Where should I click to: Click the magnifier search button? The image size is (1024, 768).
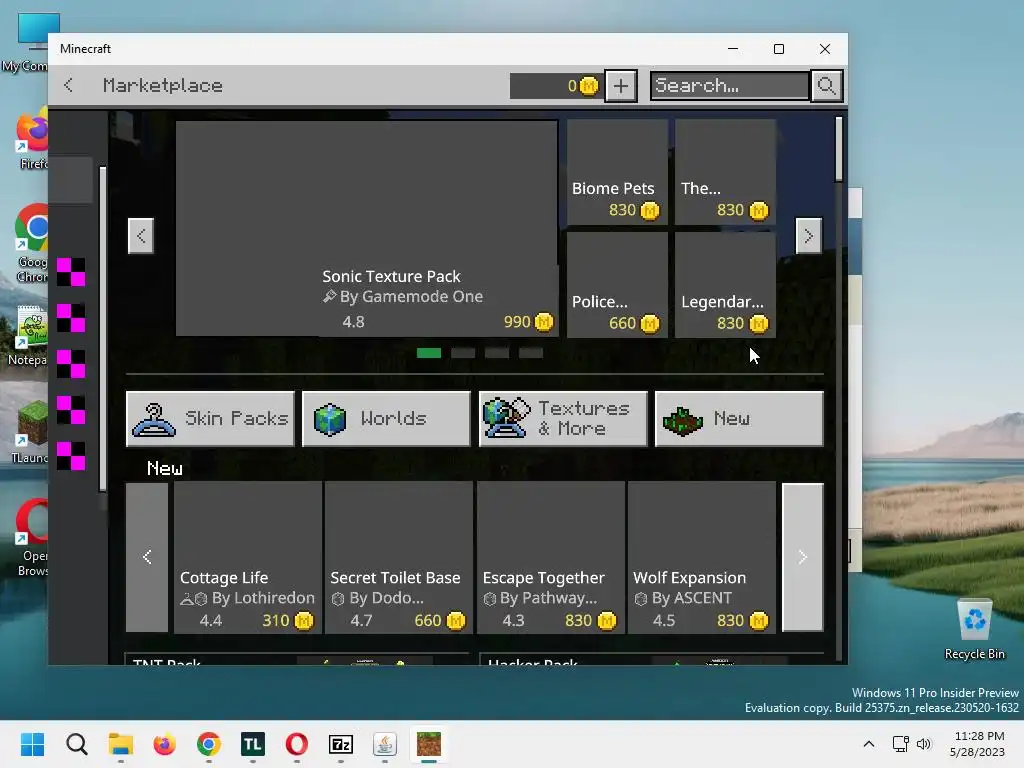click(x=826, y=86)
